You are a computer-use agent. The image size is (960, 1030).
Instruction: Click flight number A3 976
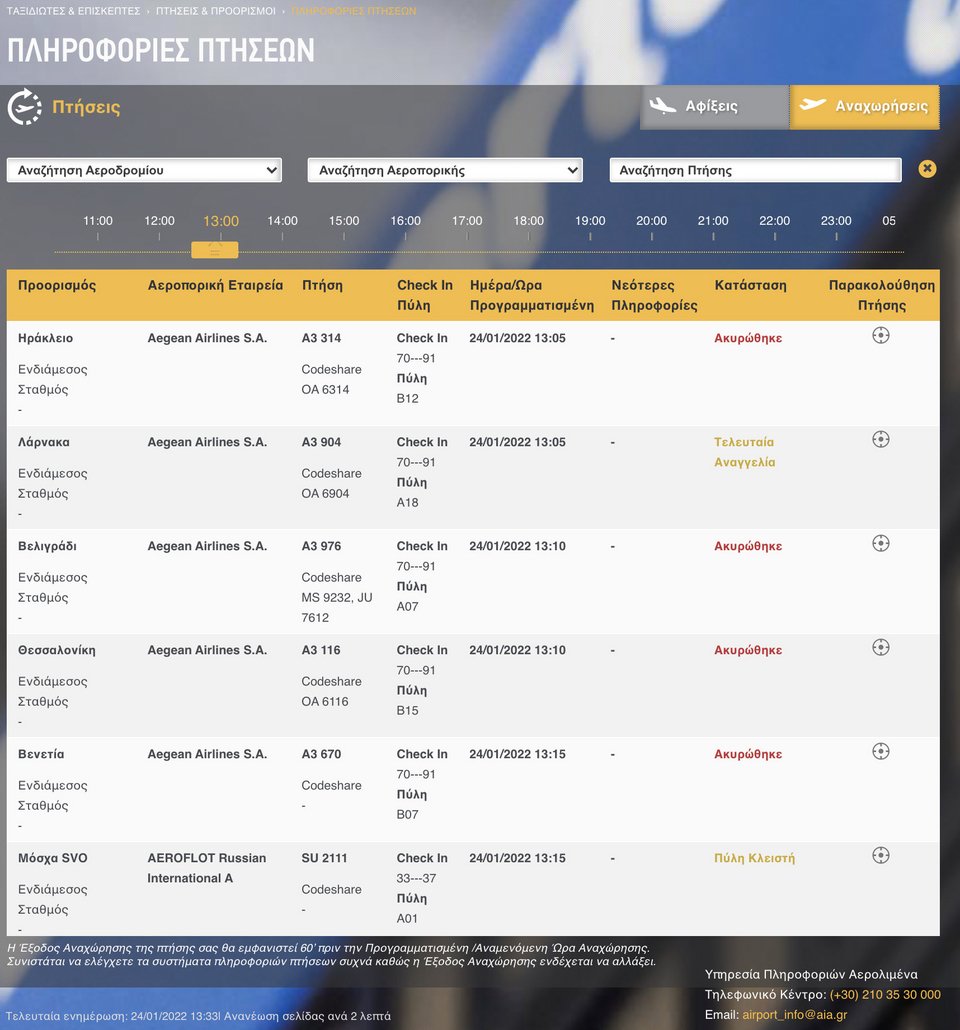pyautogui.click(x=321, y=546)
